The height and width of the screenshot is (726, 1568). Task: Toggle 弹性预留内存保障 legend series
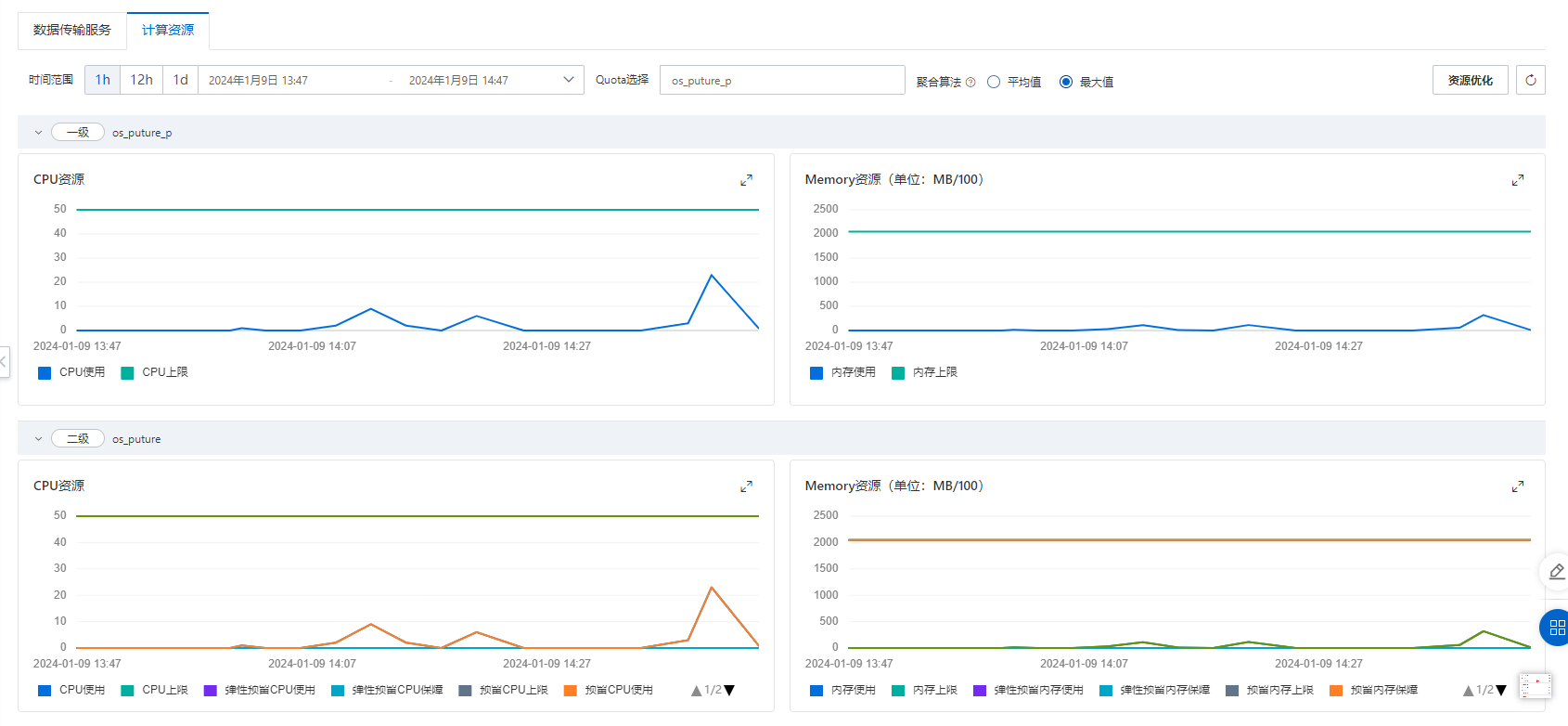[x=1154, y=690]
